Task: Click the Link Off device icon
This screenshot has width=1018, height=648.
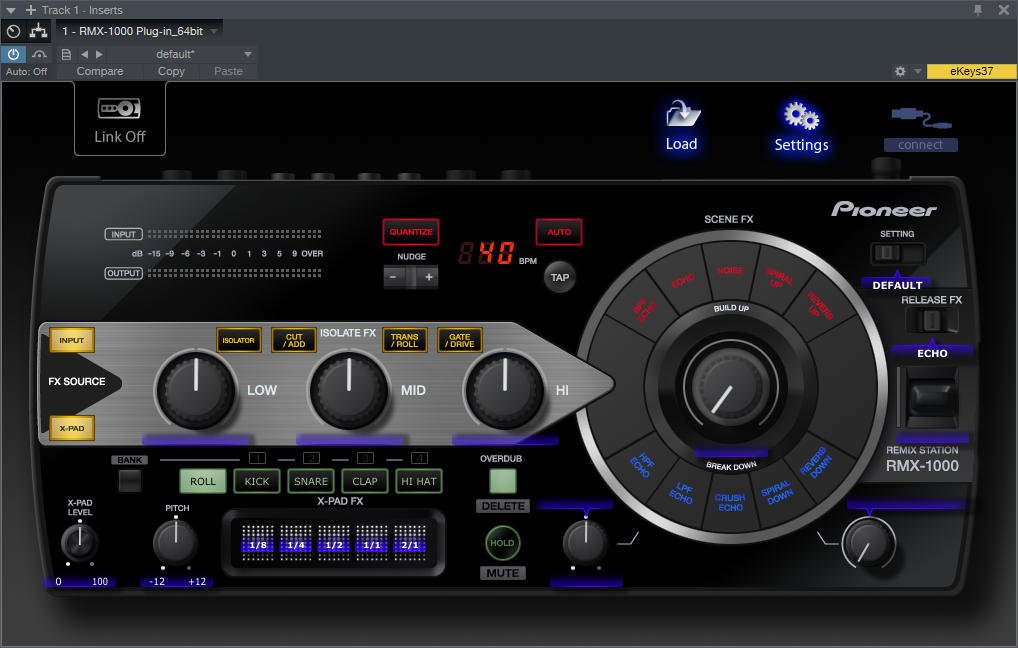Action: pyautogui.click(x=119, y=108)
